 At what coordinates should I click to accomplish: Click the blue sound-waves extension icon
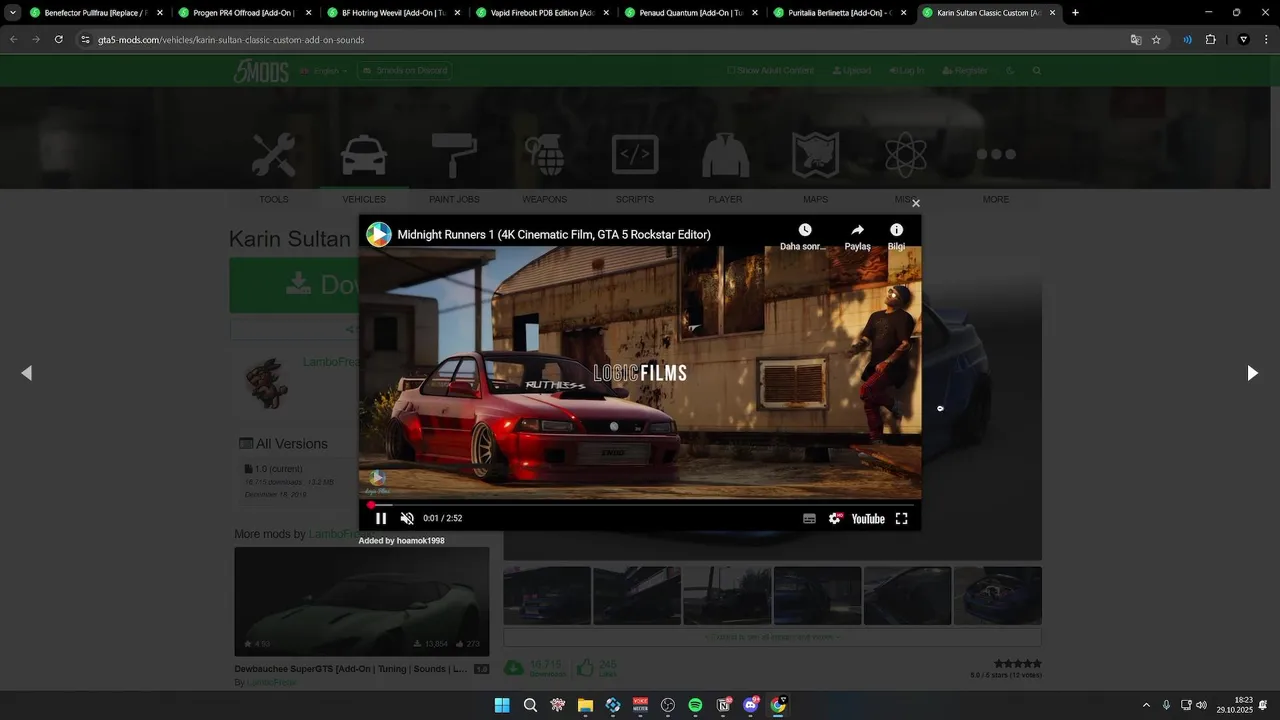pos(1187,40)
